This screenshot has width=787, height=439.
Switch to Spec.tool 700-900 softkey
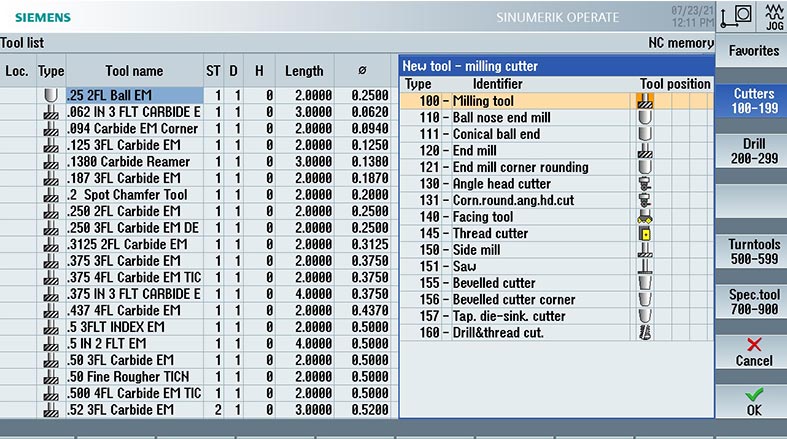[753, 302]
